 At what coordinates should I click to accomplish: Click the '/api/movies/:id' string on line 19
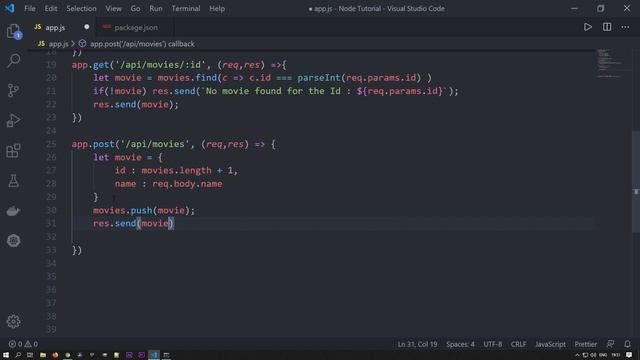point(160,64)
